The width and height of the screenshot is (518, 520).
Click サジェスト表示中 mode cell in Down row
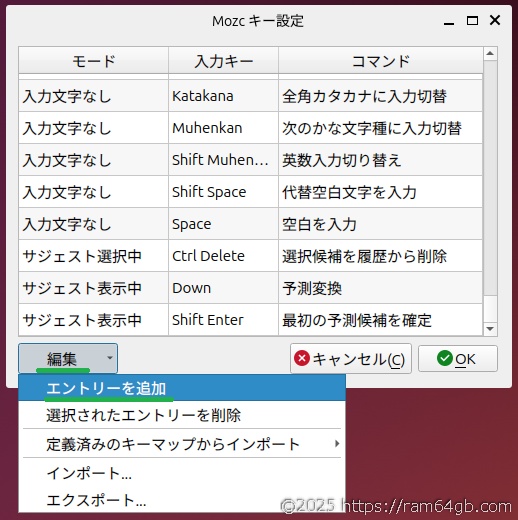tap(94, 288)
